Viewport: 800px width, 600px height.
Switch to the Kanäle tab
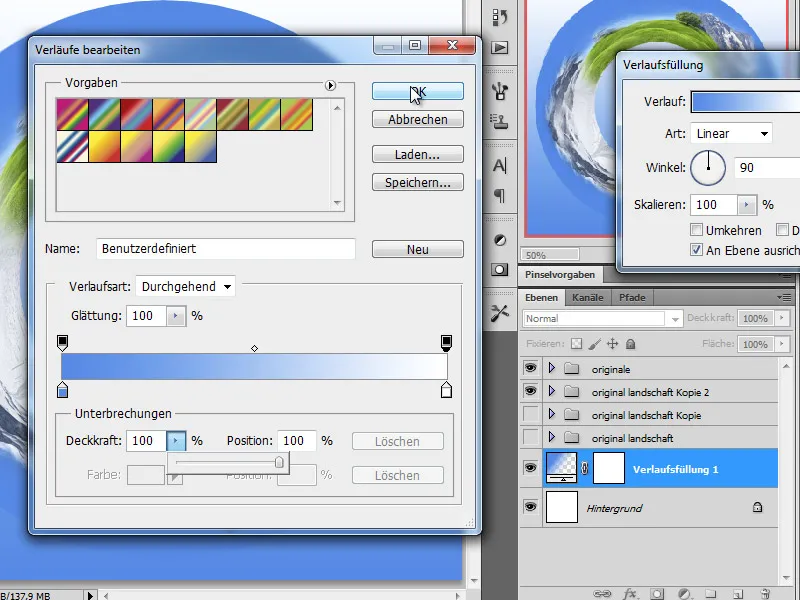(x=588, y=297)
